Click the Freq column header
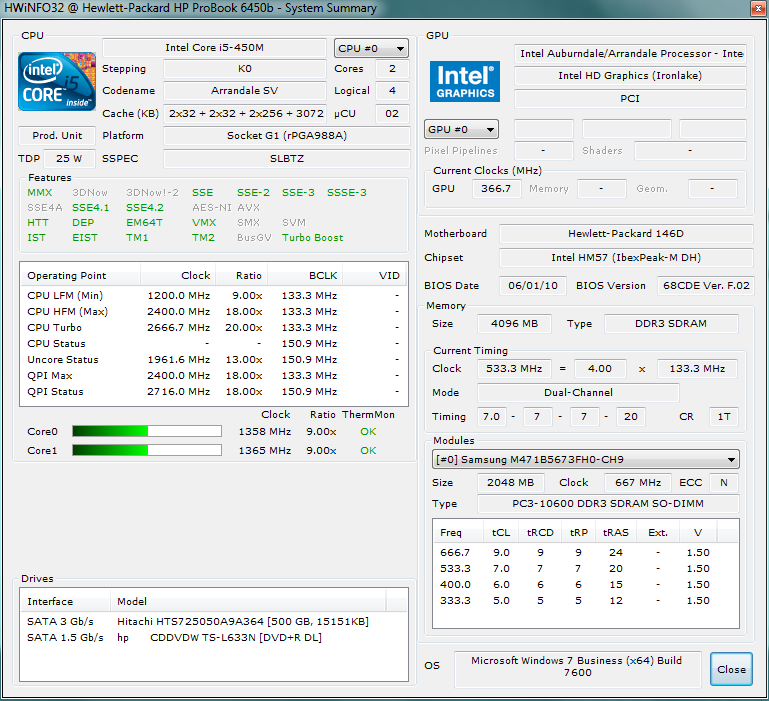Screen dimensions: 769x701 coord(459,533)
